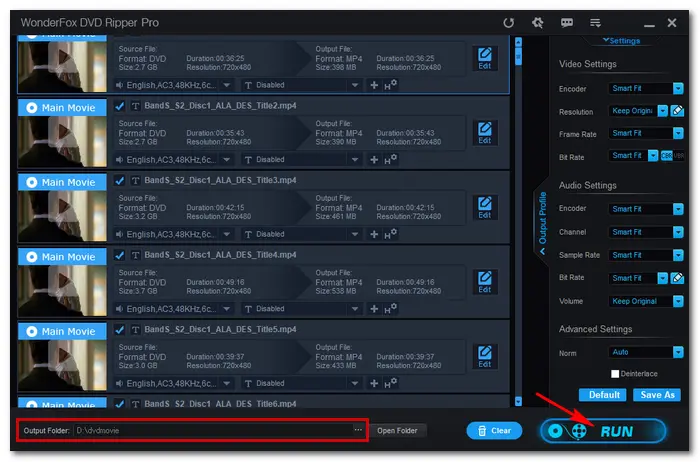The height and width of the screenshot is (462, 700).
Task: Edit the Title3.mp4 output
Action: (x=485, y=208)
